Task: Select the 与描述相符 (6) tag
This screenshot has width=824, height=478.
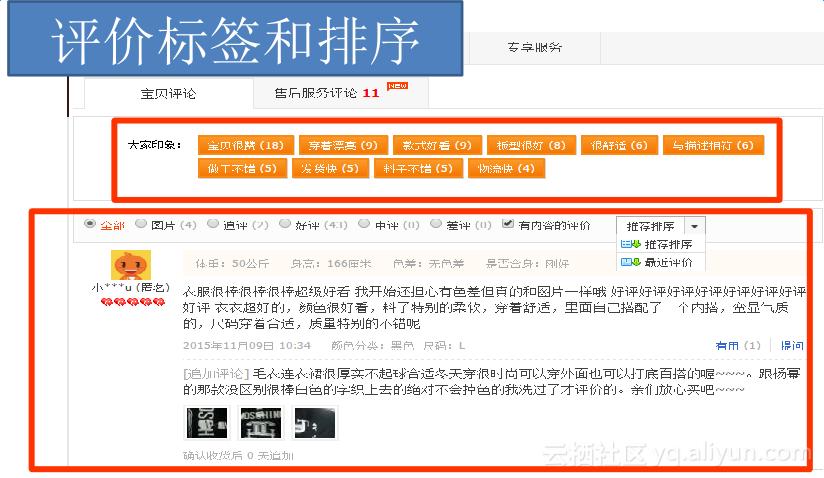Action: [x=713, y=145]
